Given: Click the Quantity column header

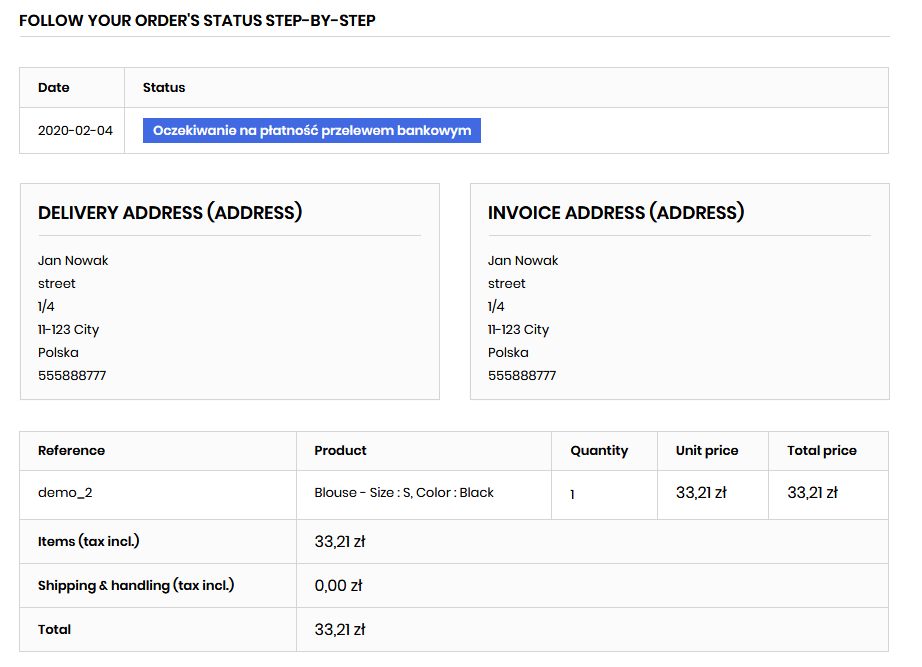Looking at the screenshot, I should pos(599,451).
